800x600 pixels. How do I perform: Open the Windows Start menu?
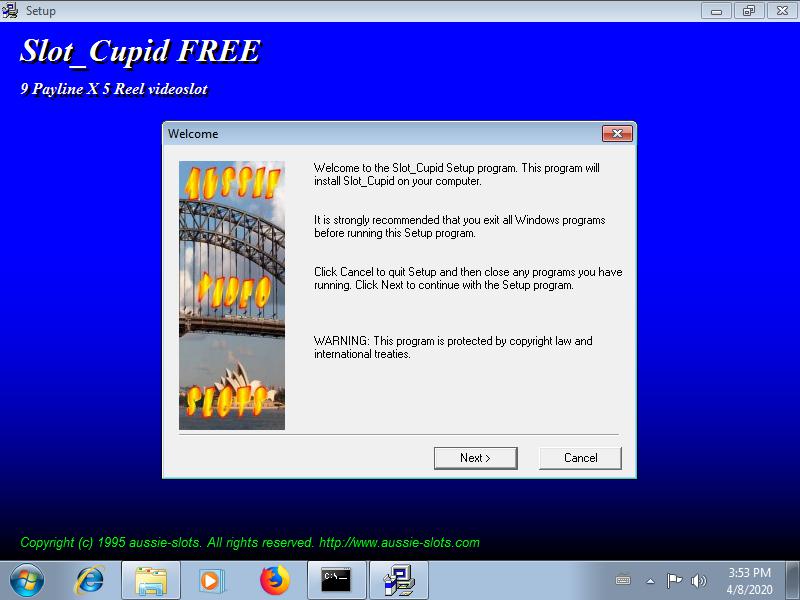pyautogui.click(x=27, y=580)
